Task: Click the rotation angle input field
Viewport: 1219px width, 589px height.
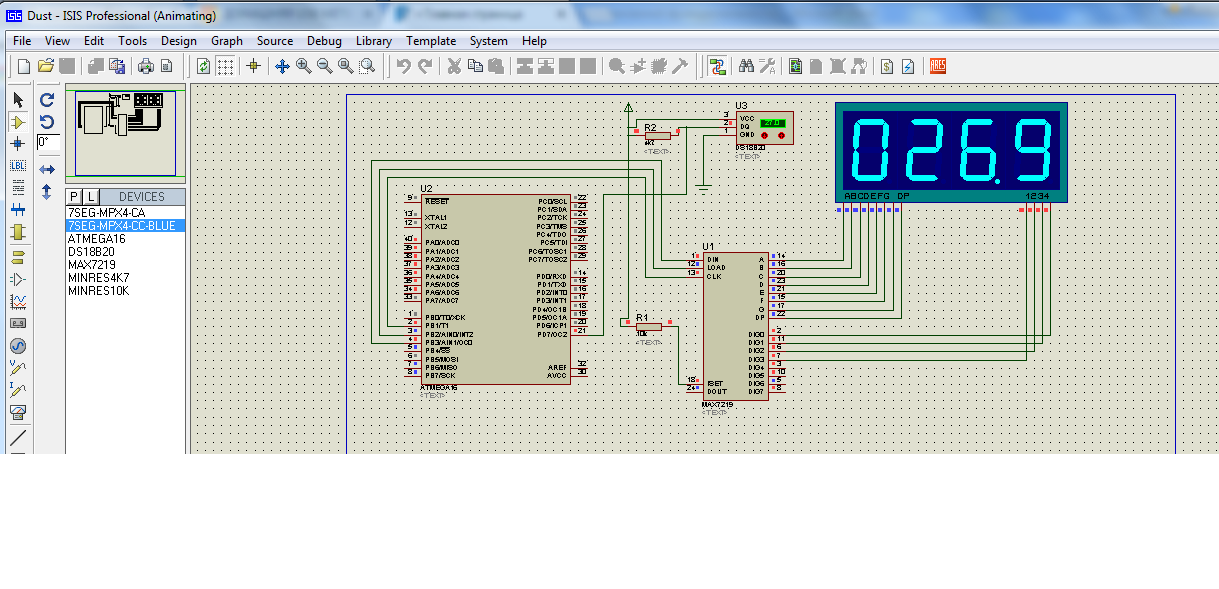Action: click(48, 143)
